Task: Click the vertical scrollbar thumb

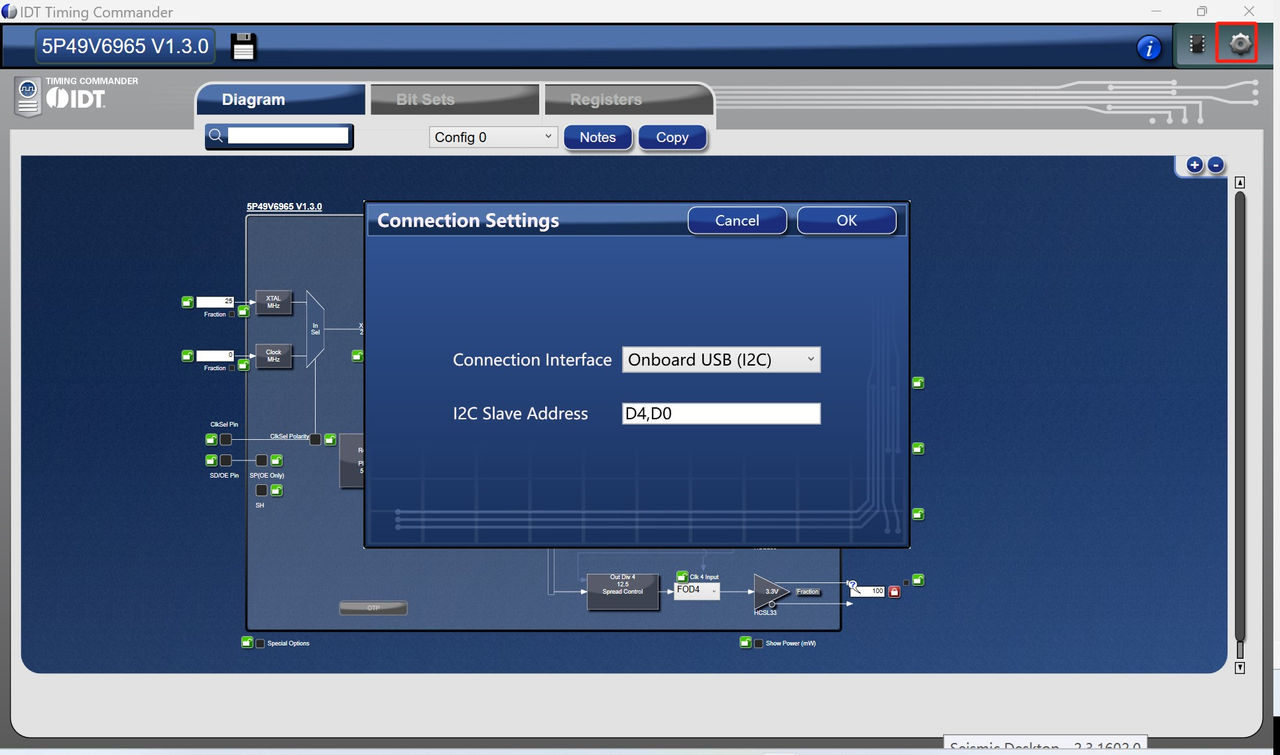Action: point(1240,415)
